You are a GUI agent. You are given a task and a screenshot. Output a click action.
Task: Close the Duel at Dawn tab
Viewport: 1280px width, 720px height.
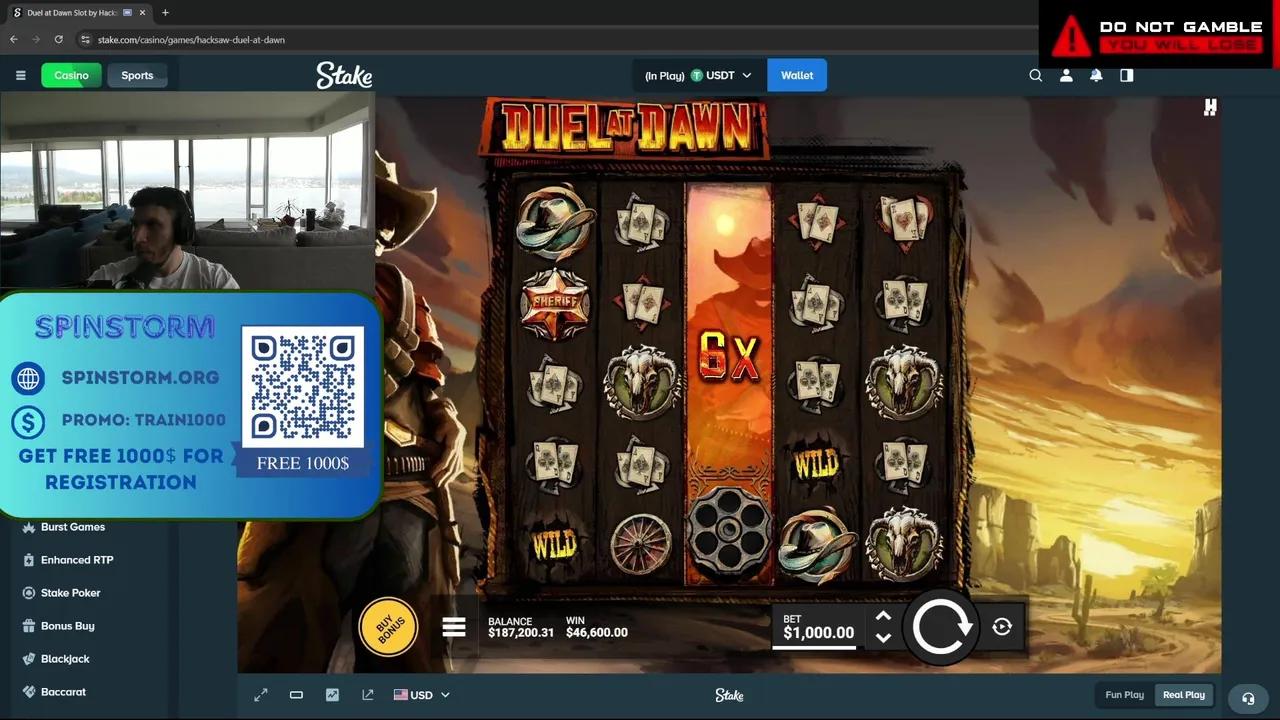(141, 13)
